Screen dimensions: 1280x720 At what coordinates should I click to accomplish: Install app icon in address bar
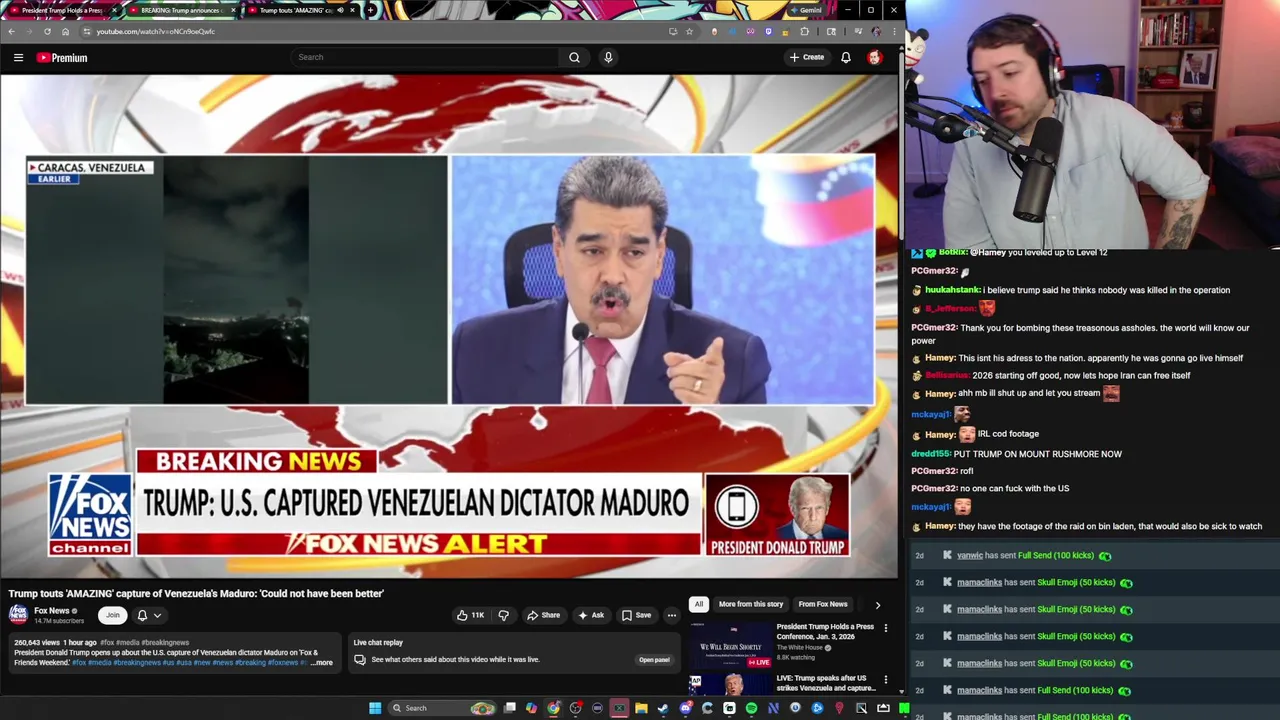(x=672, y=31)
